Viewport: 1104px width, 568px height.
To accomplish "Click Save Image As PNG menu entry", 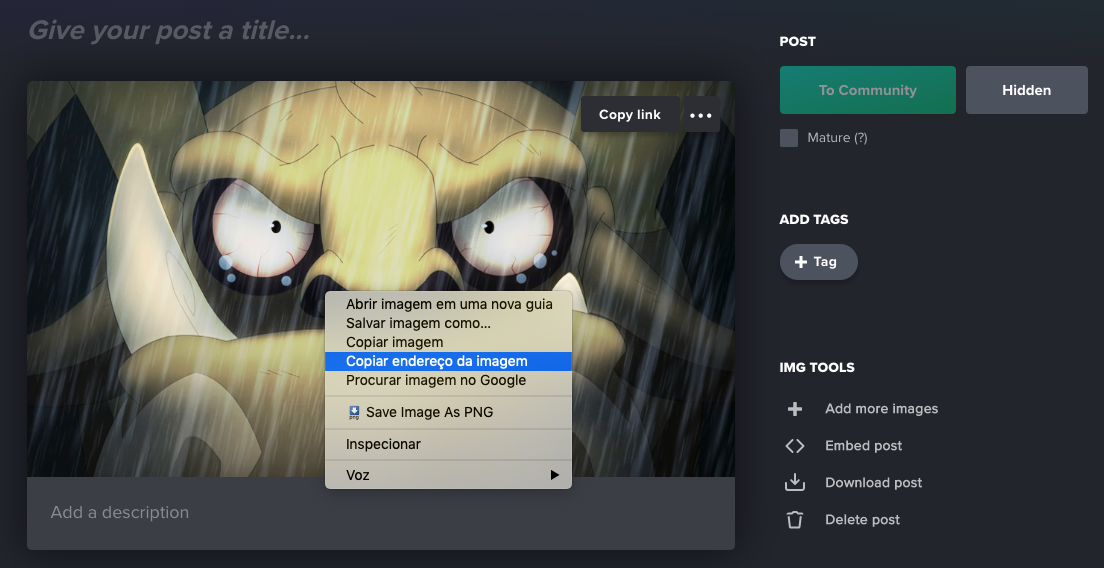I will [x=448, y=412].
